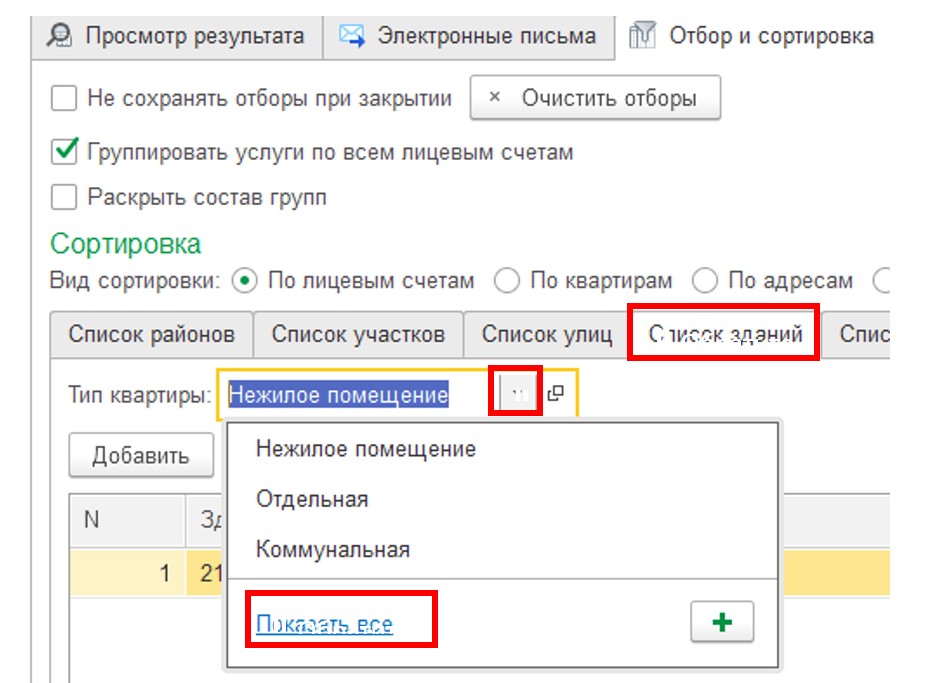The image size is (926, 683).
Task: Choose Отдельная from the dropdown list
Action: click(312, 499)
